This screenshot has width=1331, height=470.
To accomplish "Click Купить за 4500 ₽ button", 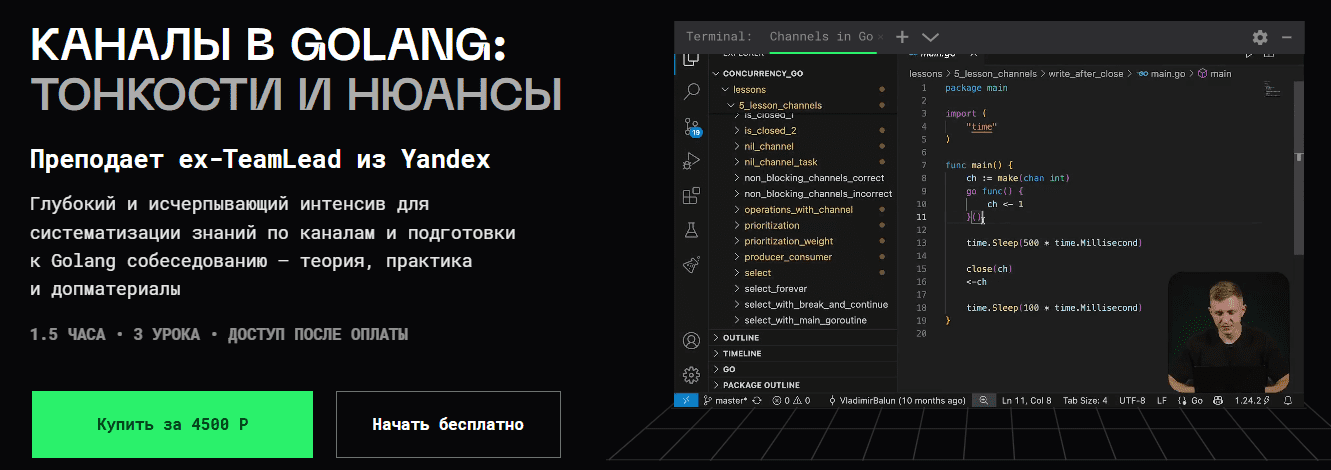I will coord(172,424).
